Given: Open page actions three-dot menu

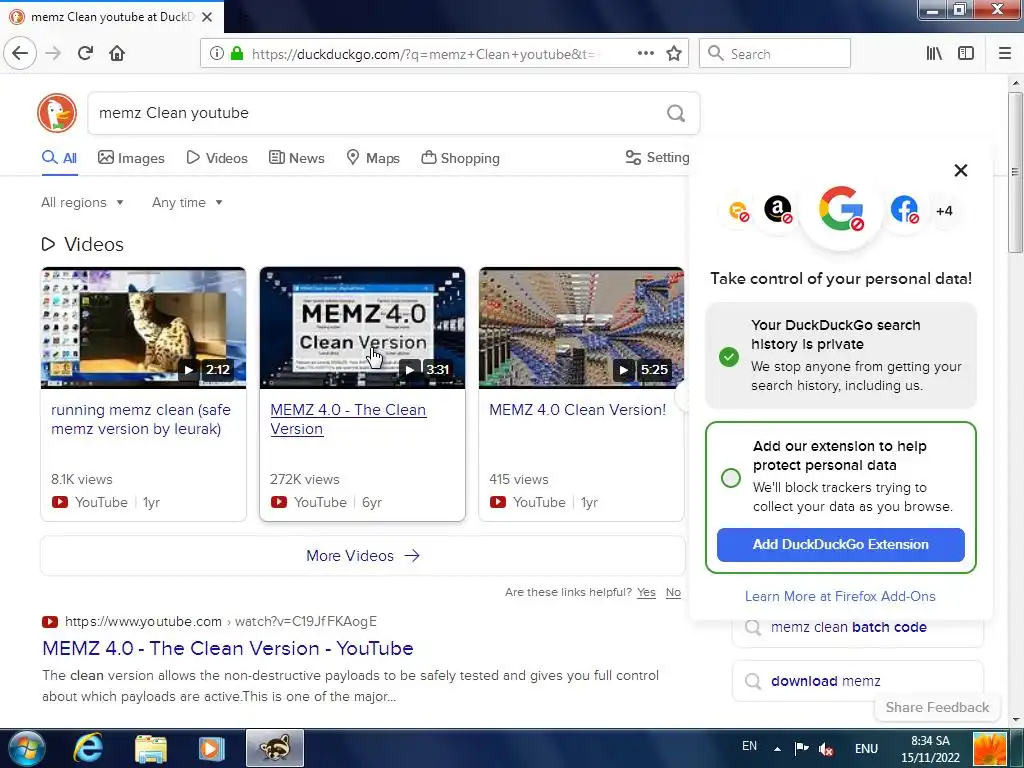Looking at the screenshot, I should 645,54.
